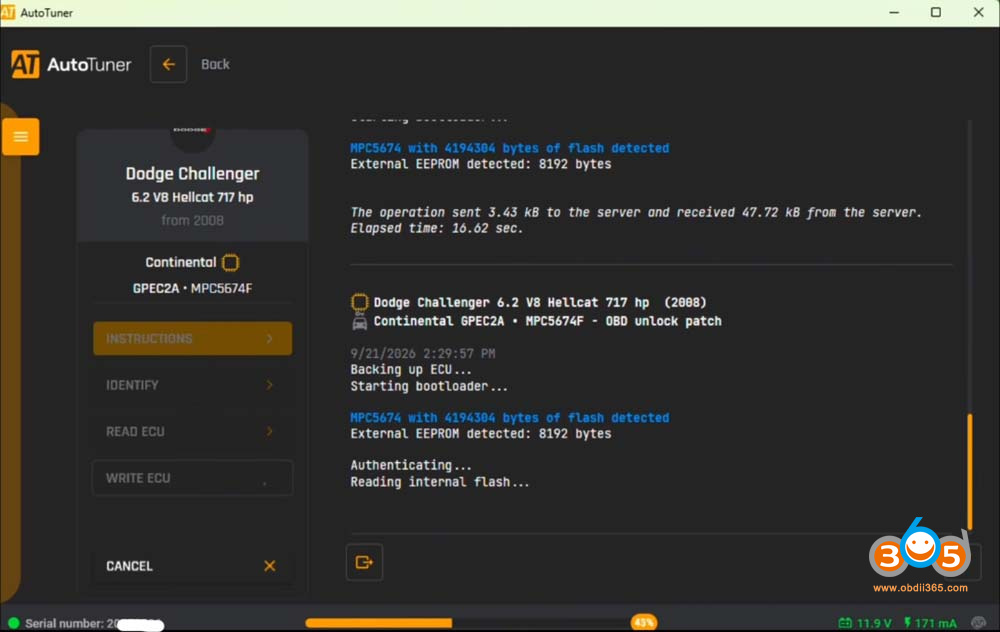Click the Serial number status text
This screenshot has height=632, width=1000.
coord(94,624)
